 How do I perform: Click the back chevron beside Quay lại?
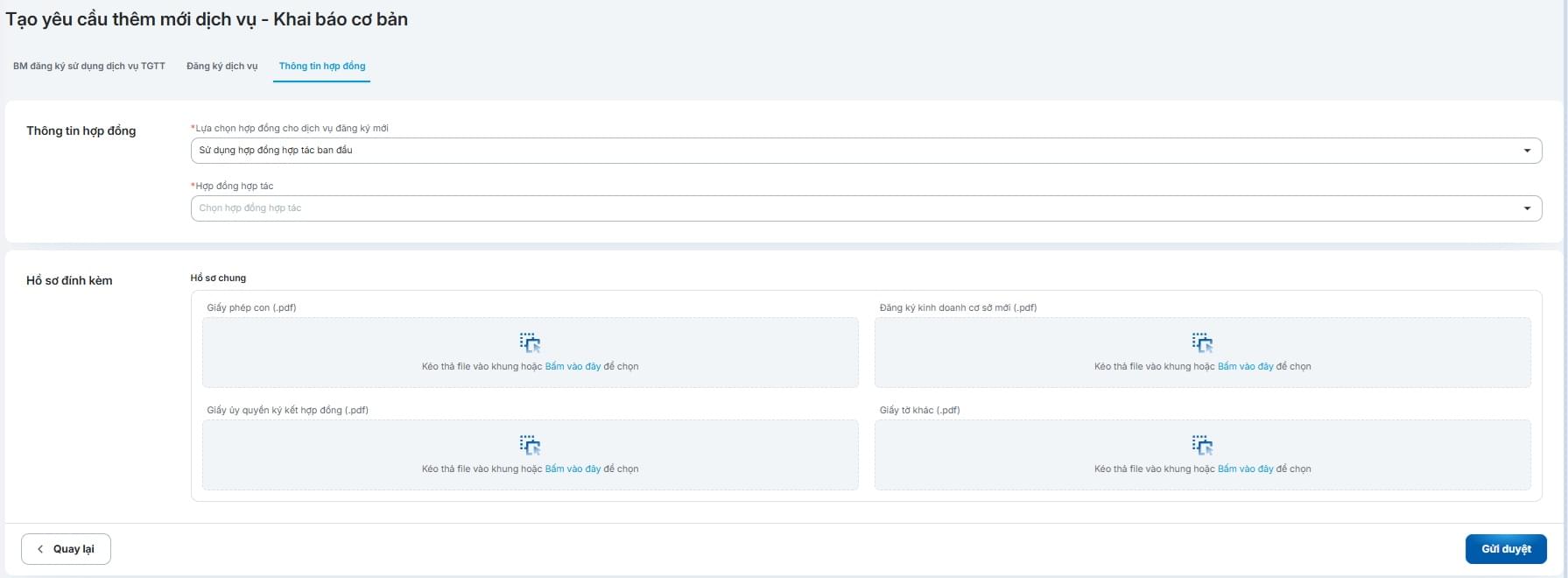click(40, 549)
